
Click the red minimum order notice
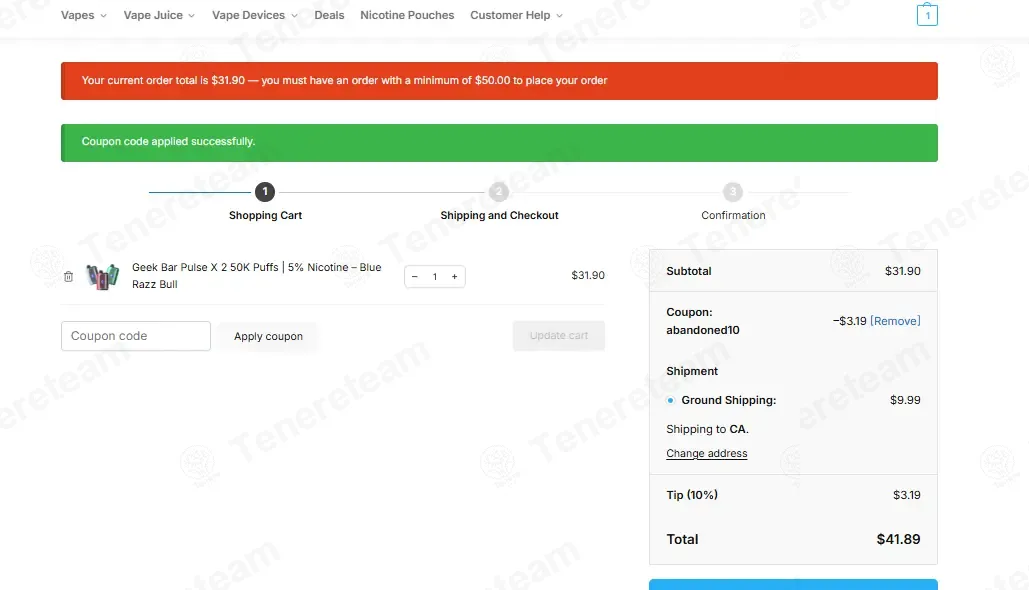(499, 81)
